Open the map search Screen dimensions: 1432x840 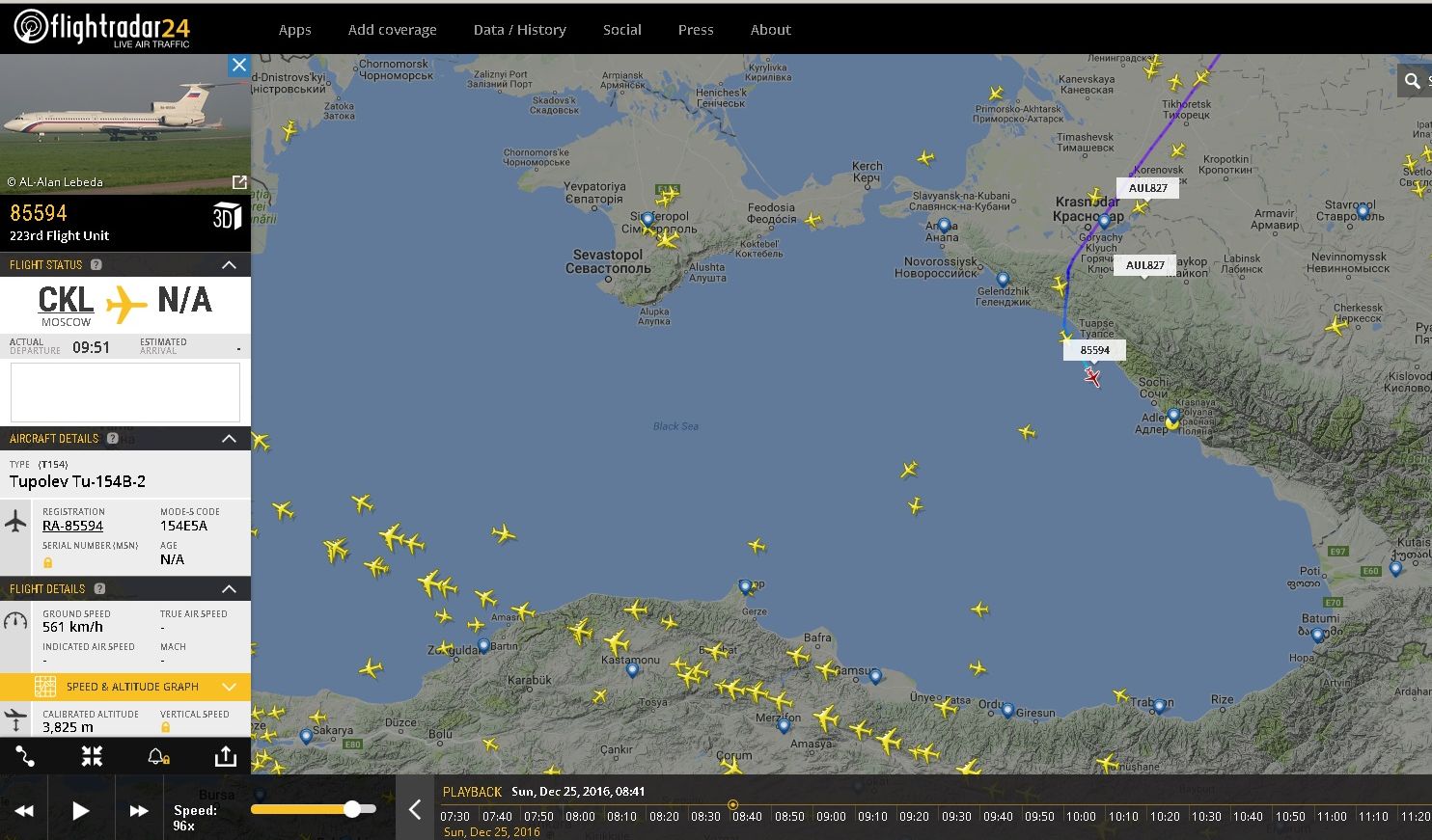[1413, 81]
